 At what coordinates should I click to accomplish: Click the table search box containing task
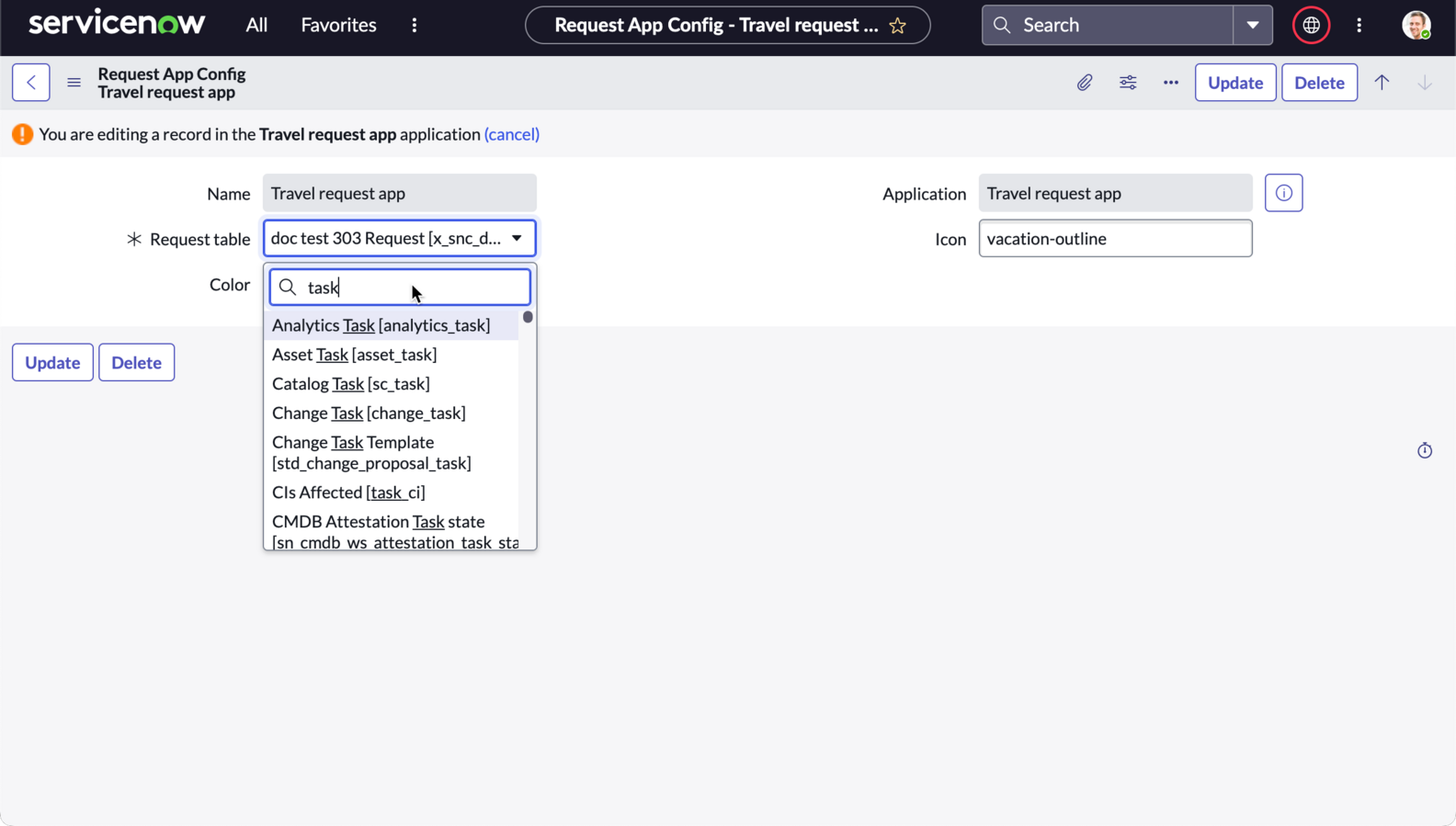pos(400,288)
